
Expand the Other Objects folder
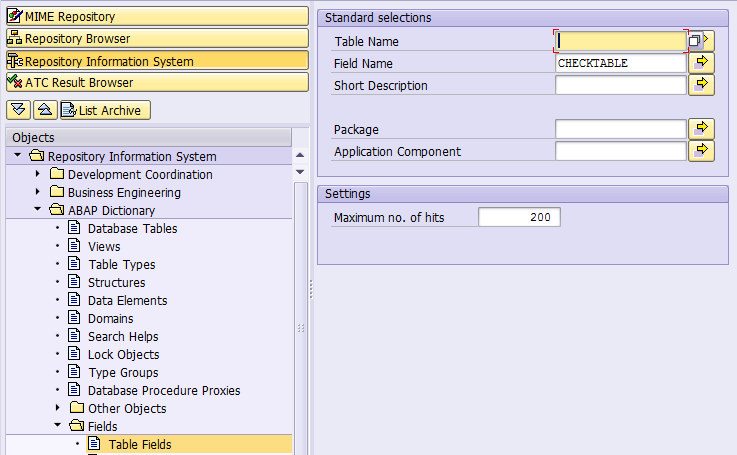(58, 408)
